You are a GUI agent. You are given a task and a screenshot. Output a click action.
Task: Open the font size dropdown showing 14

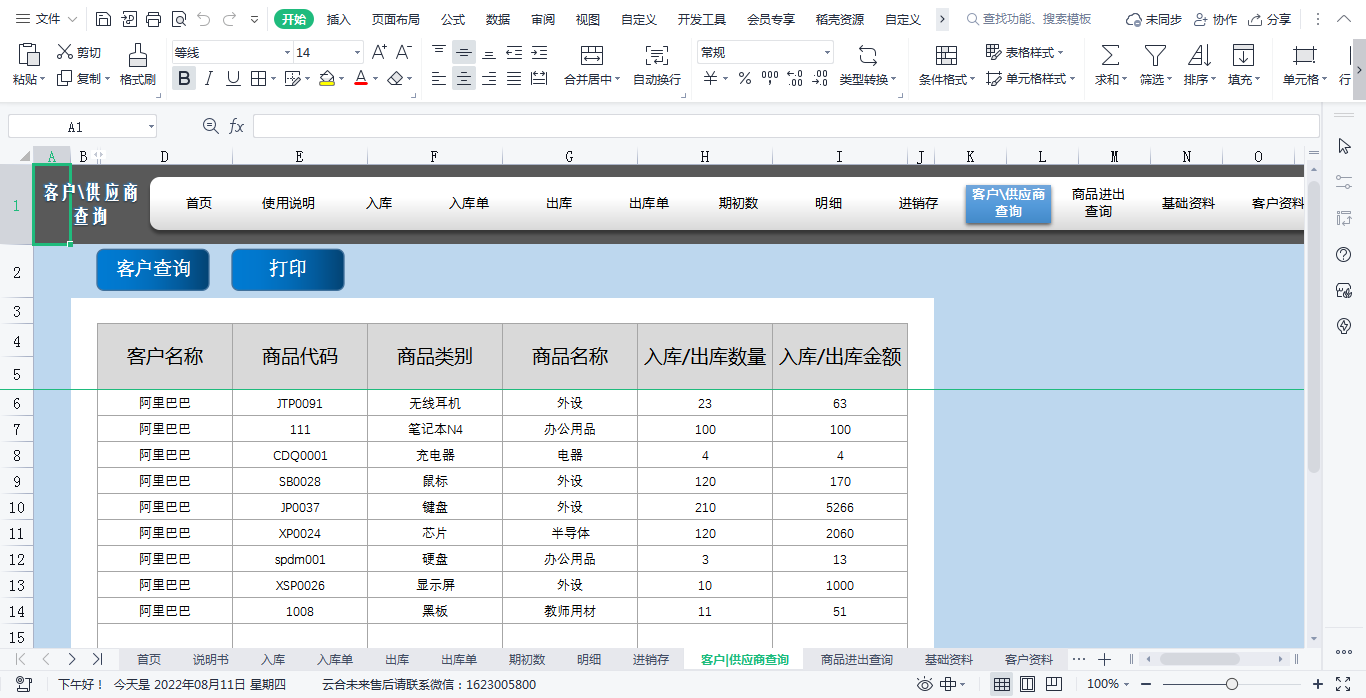[358, 52]
